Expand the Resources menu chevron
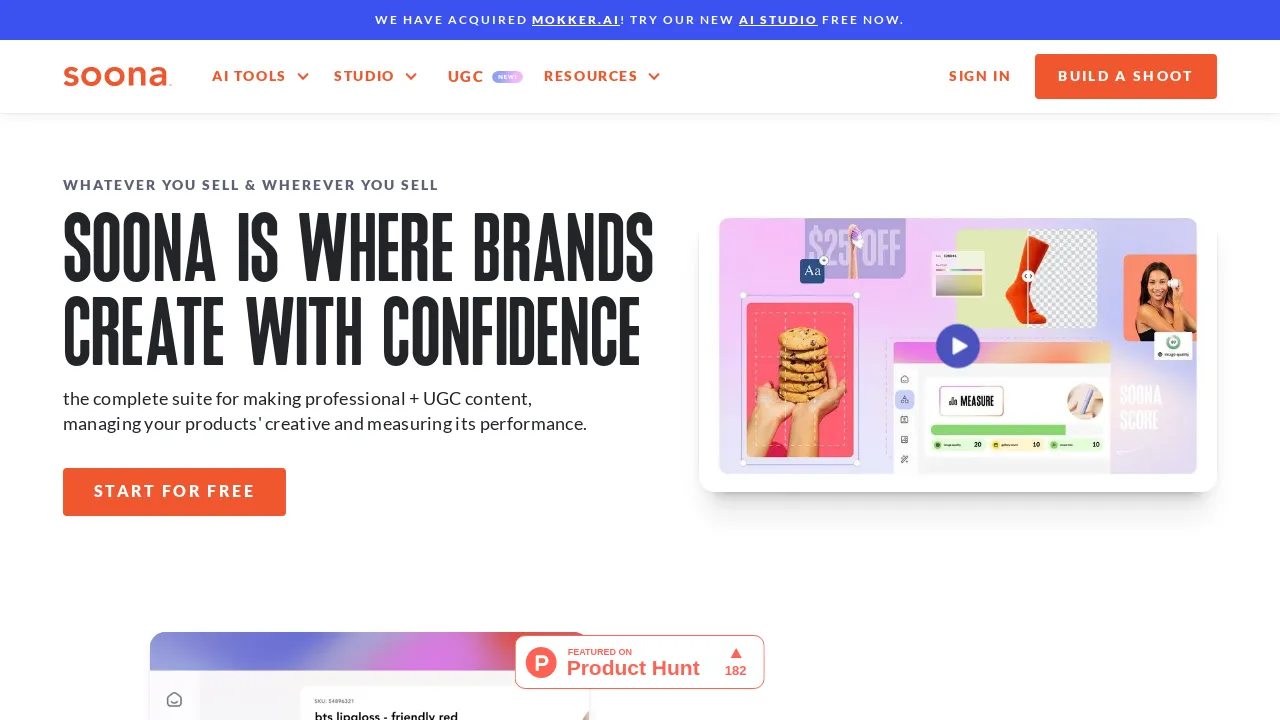Image resolution: width=1280 pixels, height=720 pixels. pos(654,77)
